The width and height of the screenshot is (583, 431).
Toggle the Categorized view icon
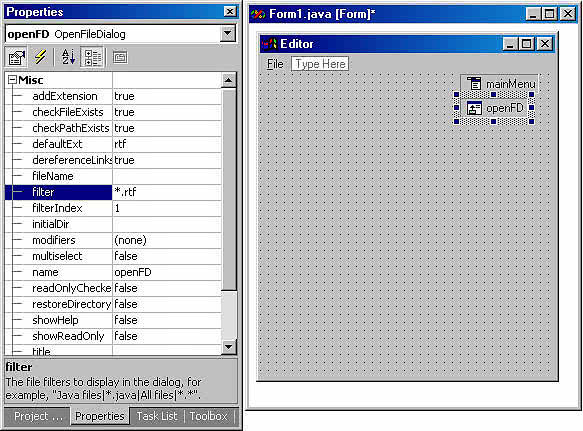(92, 57)
